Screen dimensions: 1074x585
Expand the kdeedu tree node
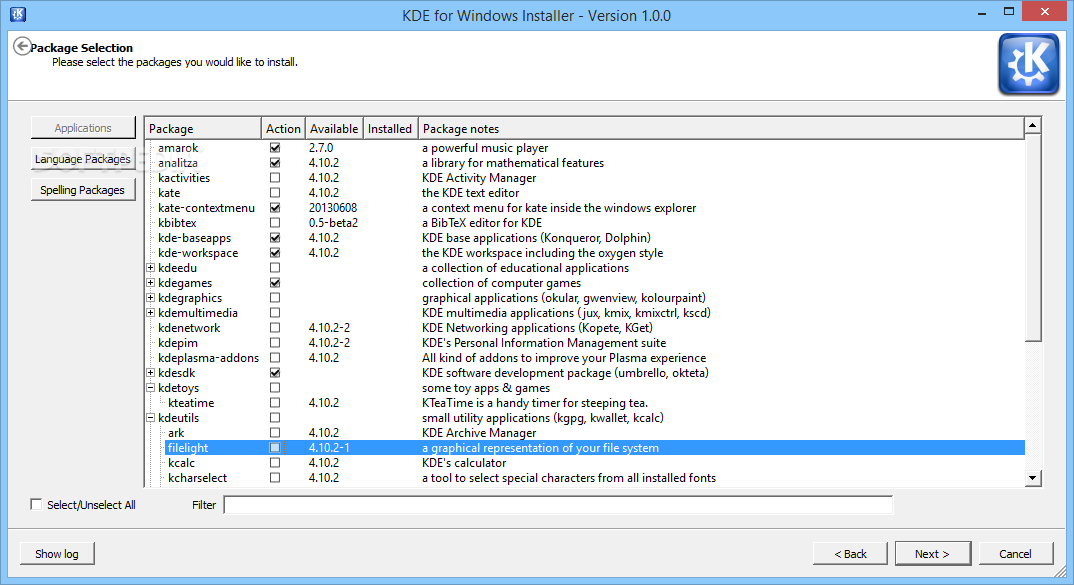click(x=151, y=268)
